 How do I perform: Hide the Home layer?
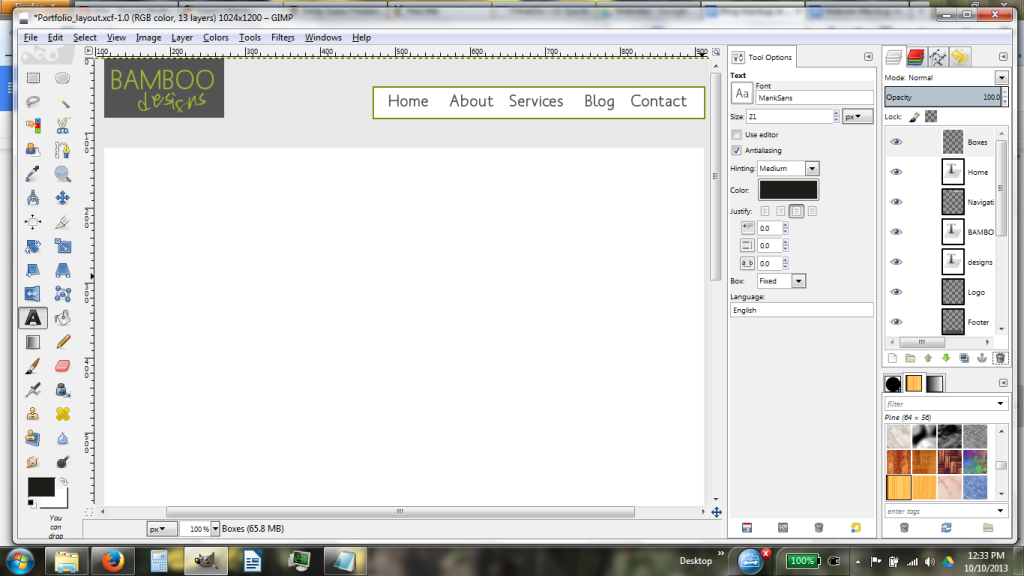(895, 171)
